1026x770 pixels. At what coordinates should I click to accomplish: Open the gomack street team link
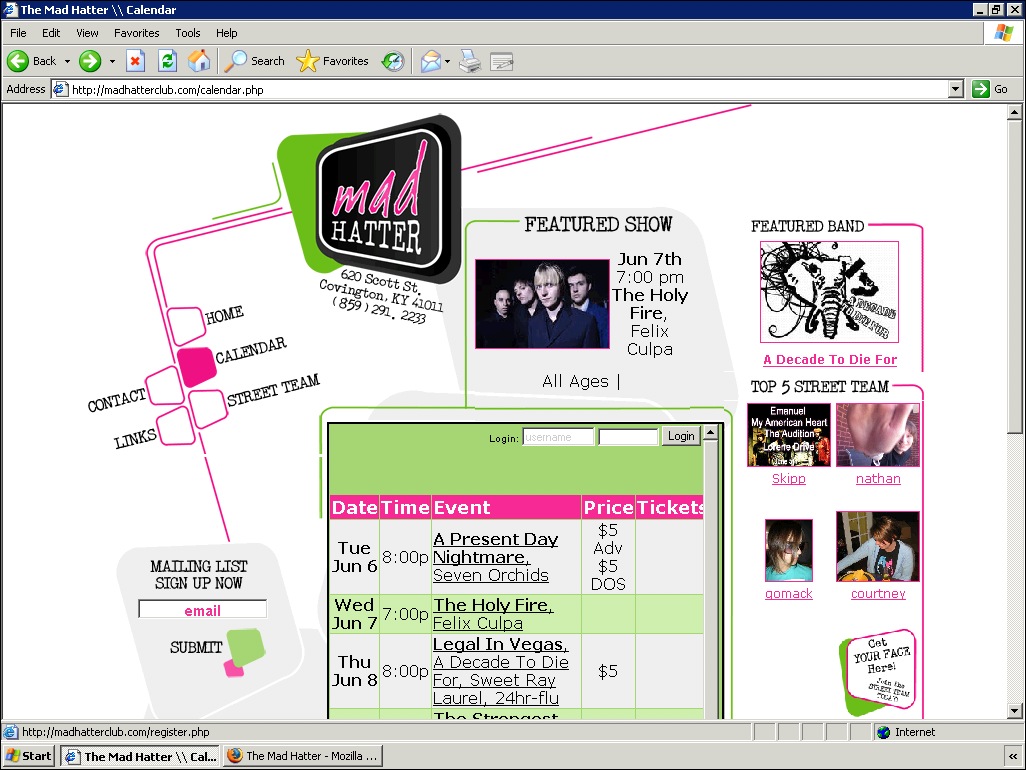pos(788,593)
